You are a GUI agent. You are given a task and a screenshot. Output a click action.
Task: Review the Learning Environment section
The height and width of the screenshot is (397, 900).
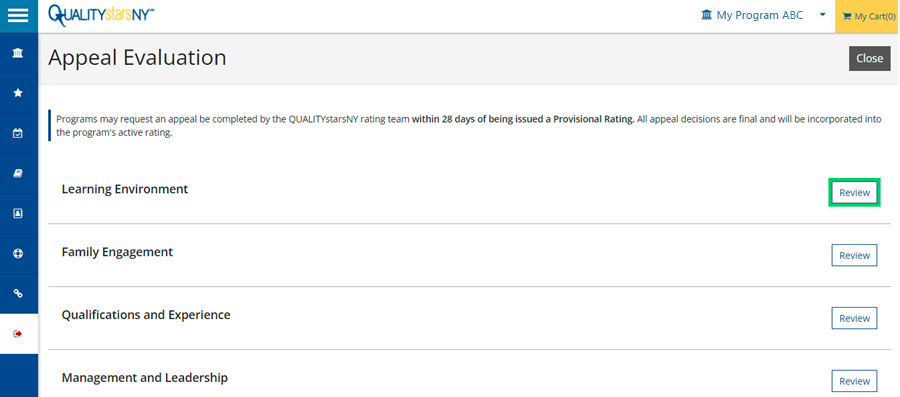(854, 193)
